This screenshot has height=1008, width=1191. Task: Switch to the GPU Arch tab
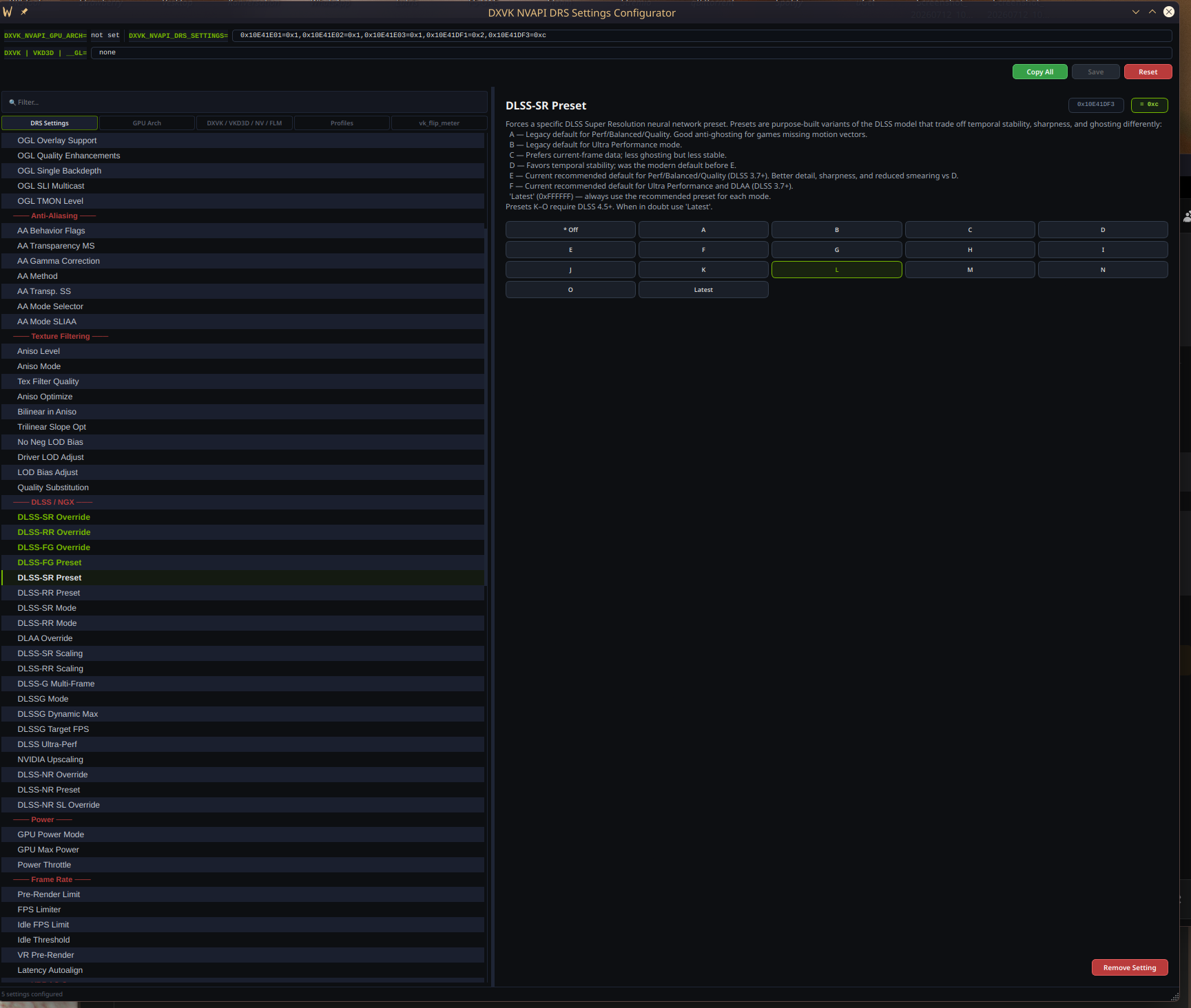pyautogui.click(x=147, y=123)
